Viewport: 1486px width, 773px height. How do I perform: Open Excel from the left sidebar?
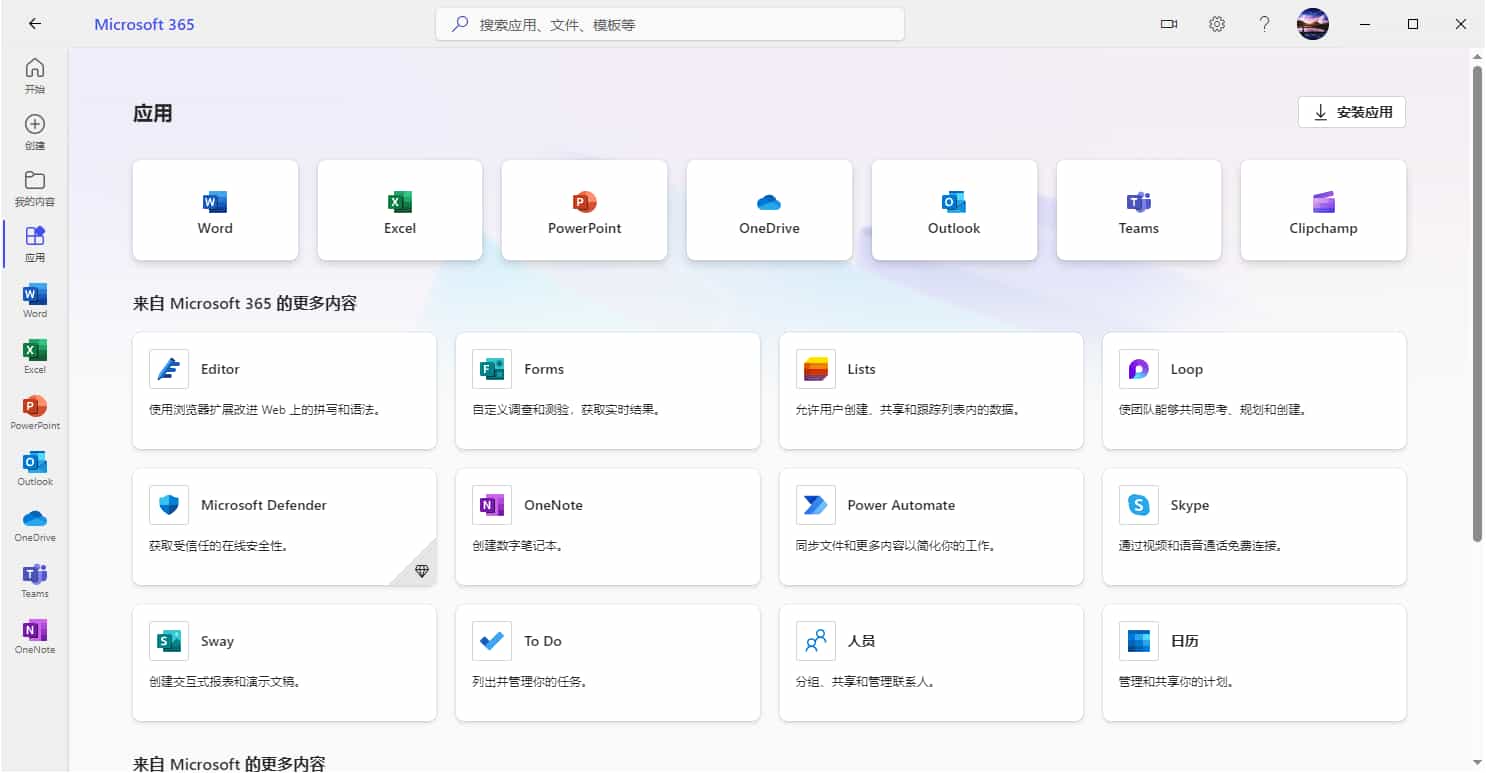[35, 356]
